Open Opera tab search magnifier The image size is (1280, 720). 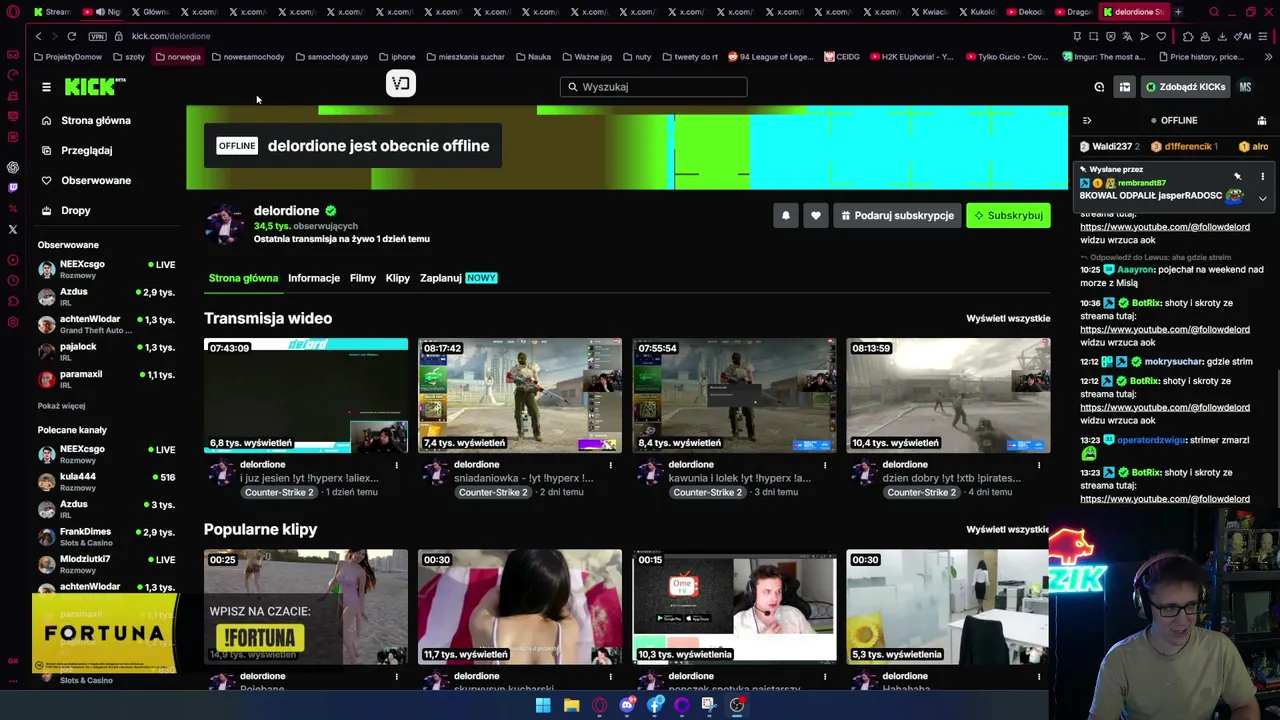[1214, 12]
